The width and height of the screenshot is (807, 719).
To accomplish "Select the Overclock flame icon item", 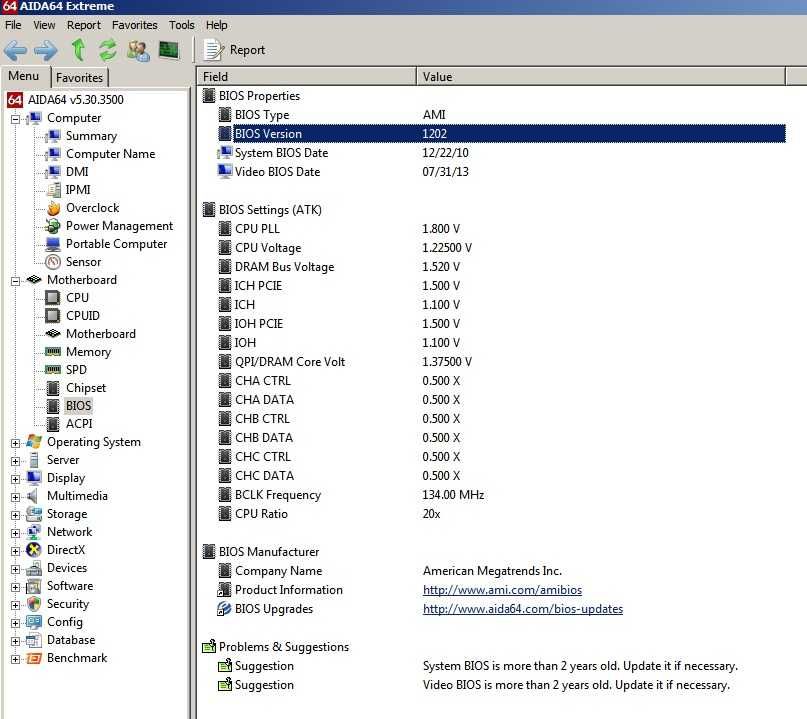I will click(x=93, y=208).
